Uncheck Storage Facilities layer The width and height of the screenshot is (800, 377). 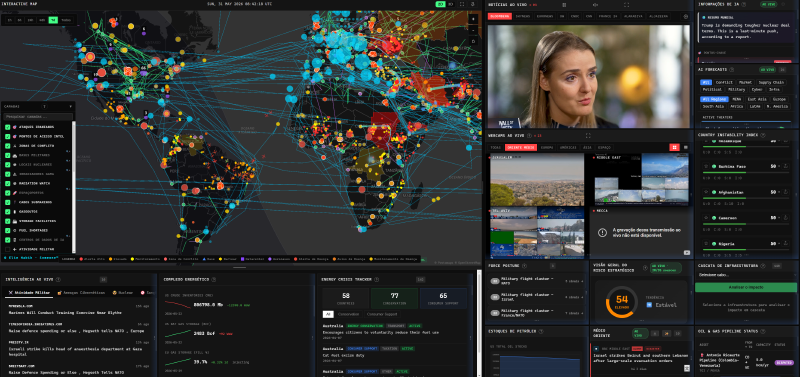8,221
